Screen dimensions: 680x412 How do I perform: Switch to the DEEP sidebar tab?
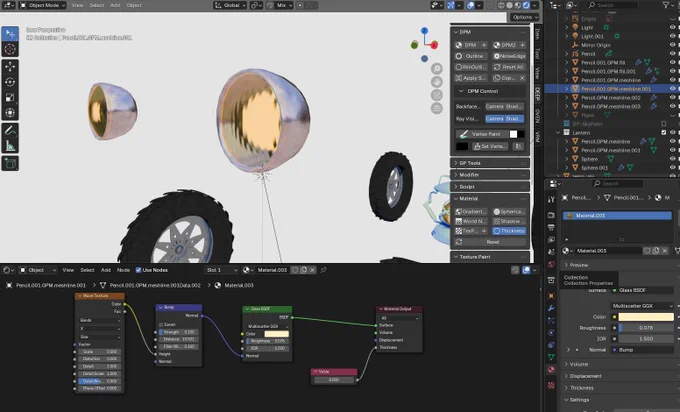tap(537, 94)
